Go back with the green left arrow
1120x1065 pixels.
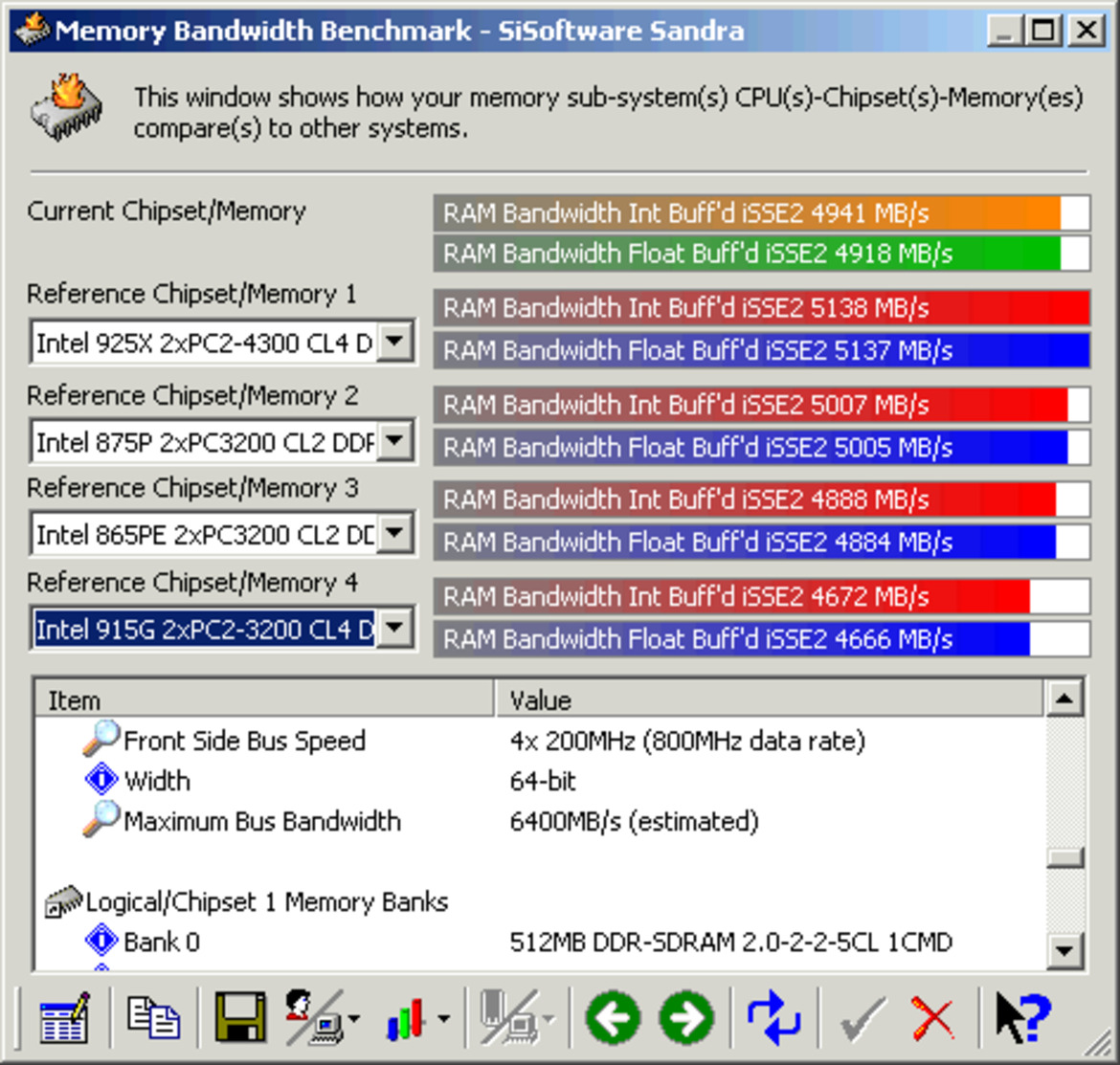pyautogui.click(x=613, y=1018)
